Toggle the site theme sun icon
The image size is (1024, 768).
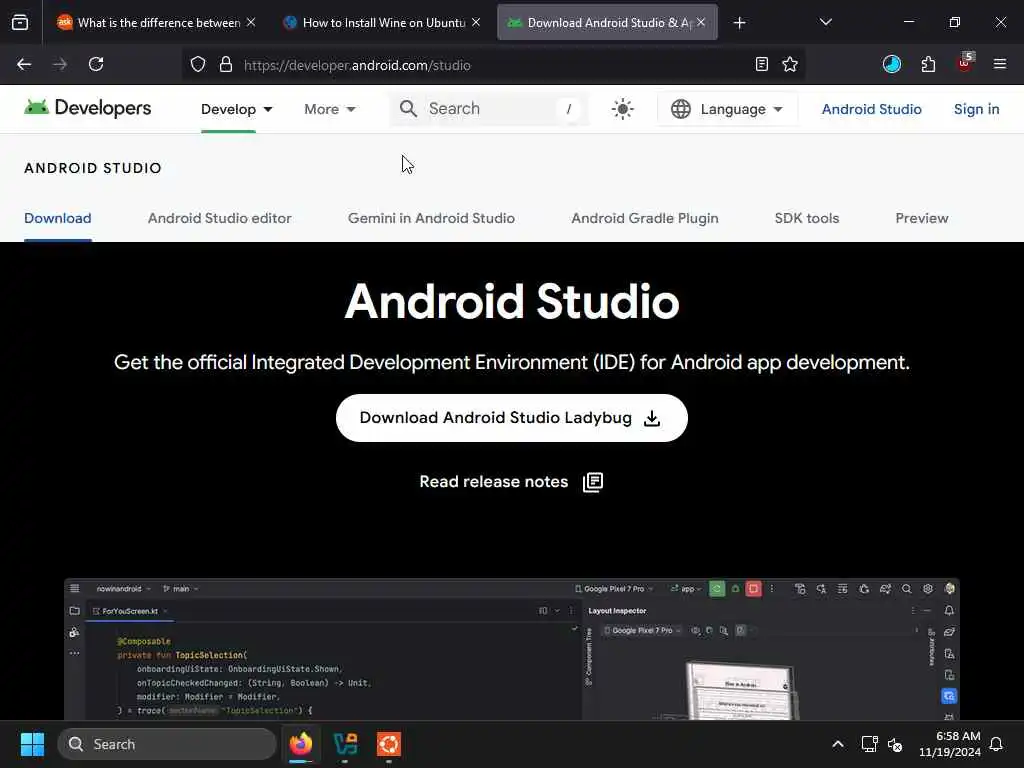(622, 109)
